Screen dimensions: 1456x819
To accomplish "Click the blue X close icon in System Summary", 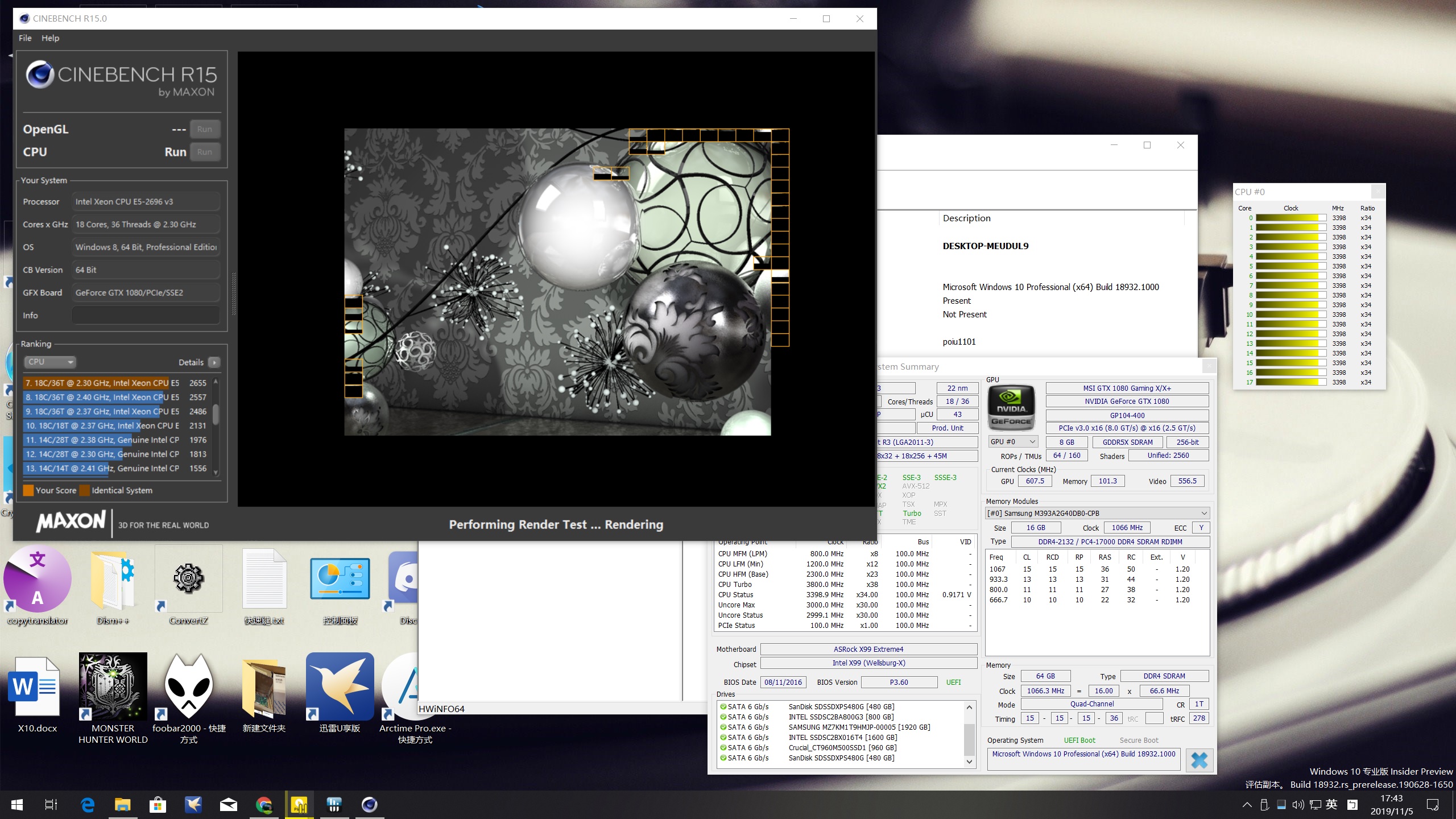I will pyautogui.click(x=1199, y=760).
